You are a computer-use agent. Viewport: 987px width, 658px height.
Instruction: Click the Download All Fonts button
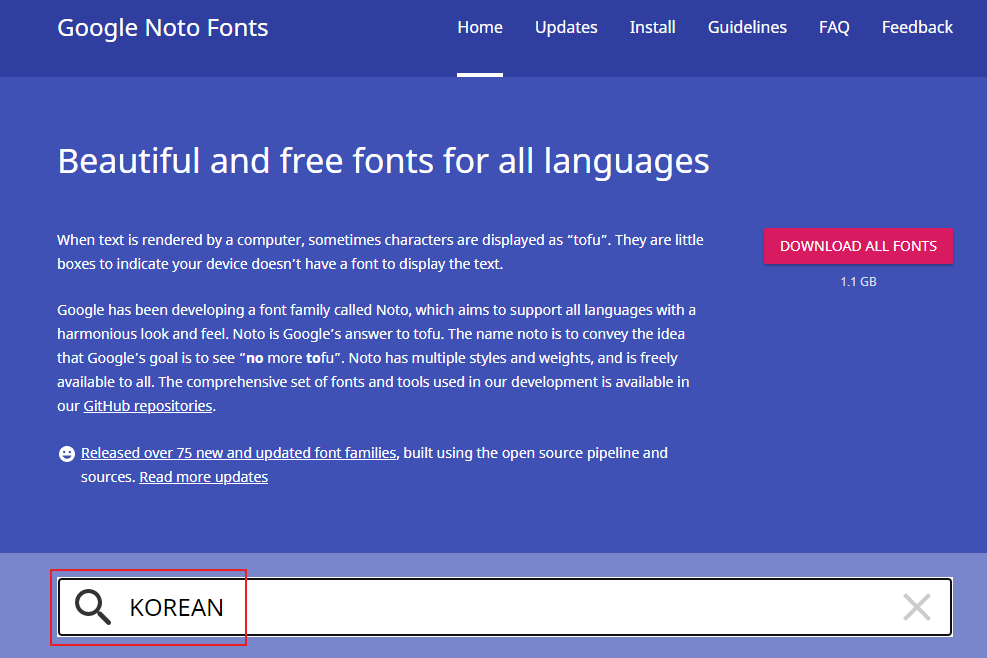pos(858,246)
